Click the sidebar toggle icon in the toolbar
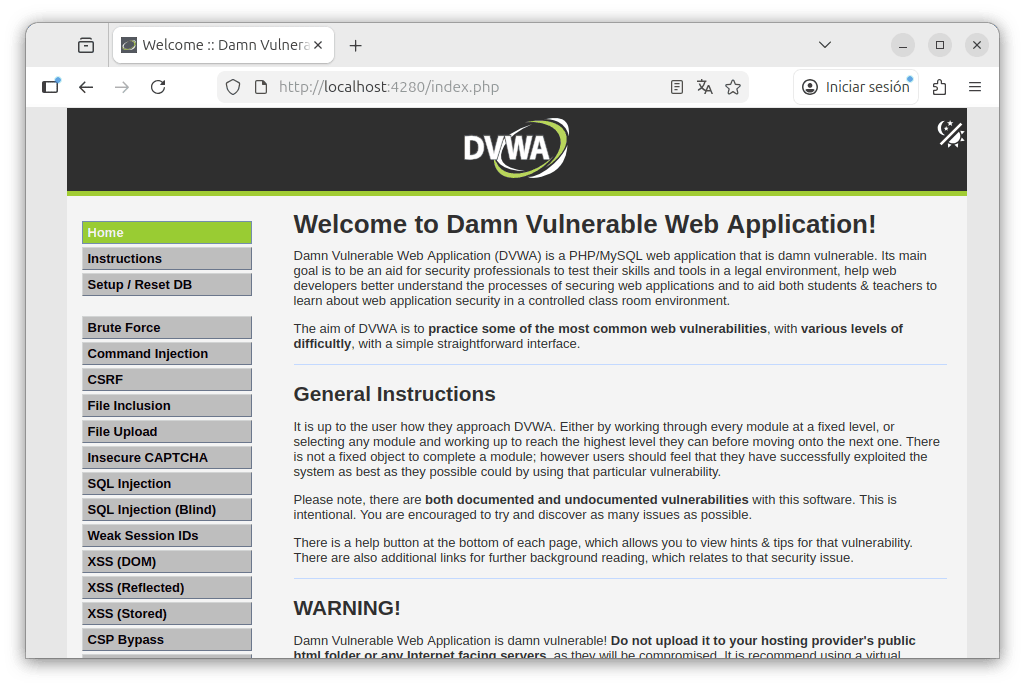1025x687 pixels. (x=51, y=86)
